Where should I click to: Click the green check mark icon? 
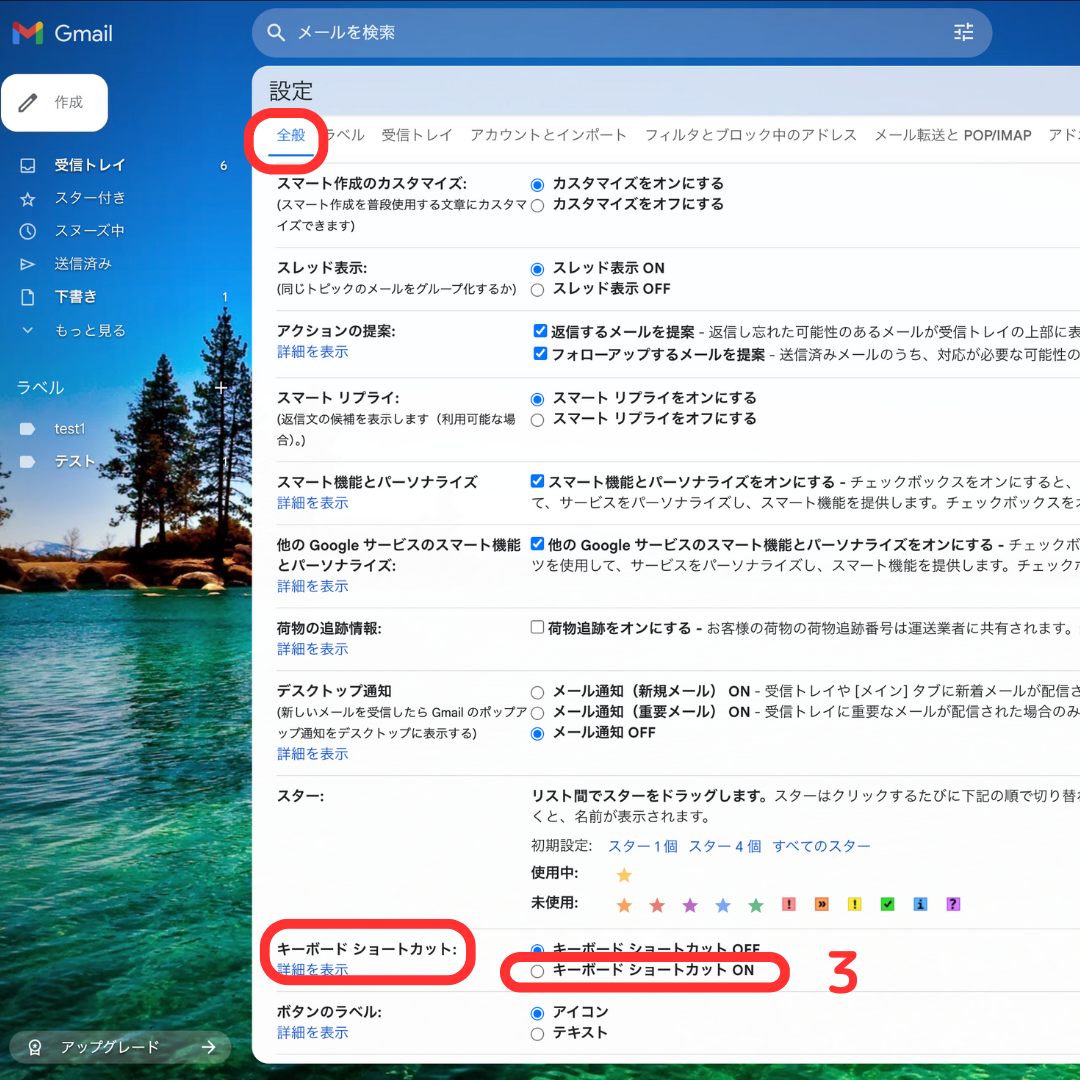point(887,904)
